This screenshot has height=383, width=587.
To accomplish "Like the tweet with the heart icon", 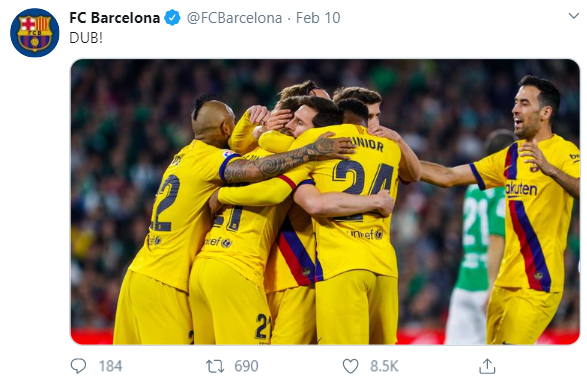I will click(x=351, y=366).
